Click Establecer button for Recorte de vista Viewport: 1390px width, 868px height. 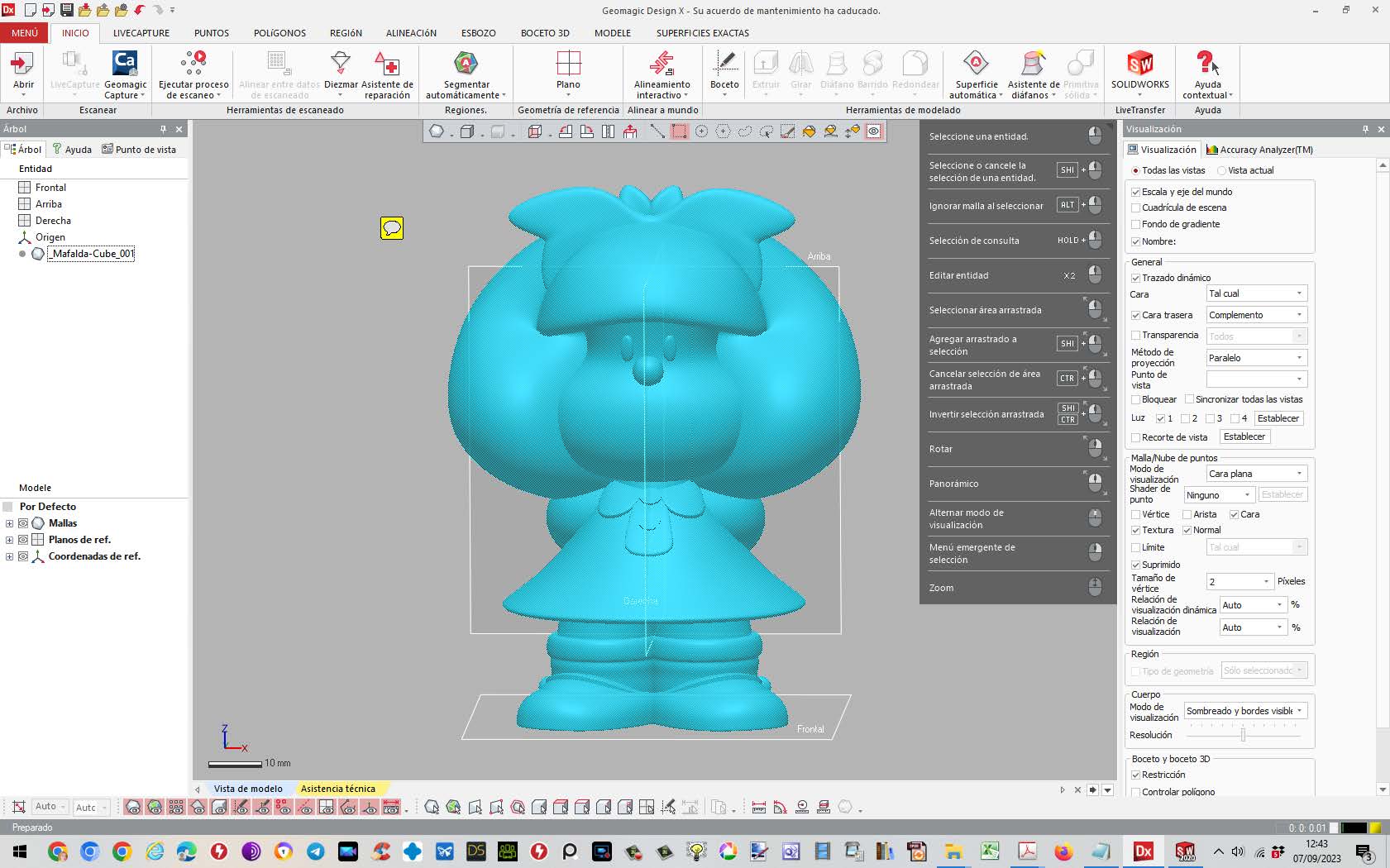pos(1244,436)
